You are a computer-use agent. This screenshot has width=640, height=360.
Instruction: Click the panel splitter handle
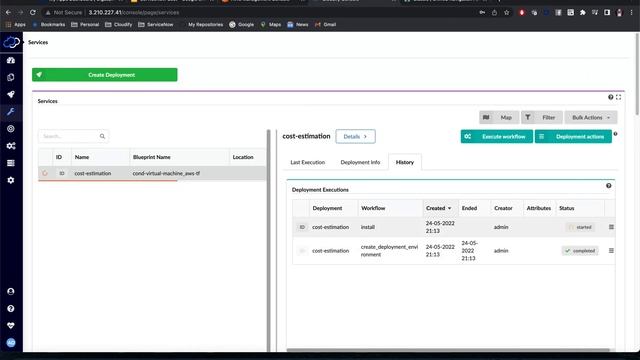pyautogui.click(x=269, y=241)
